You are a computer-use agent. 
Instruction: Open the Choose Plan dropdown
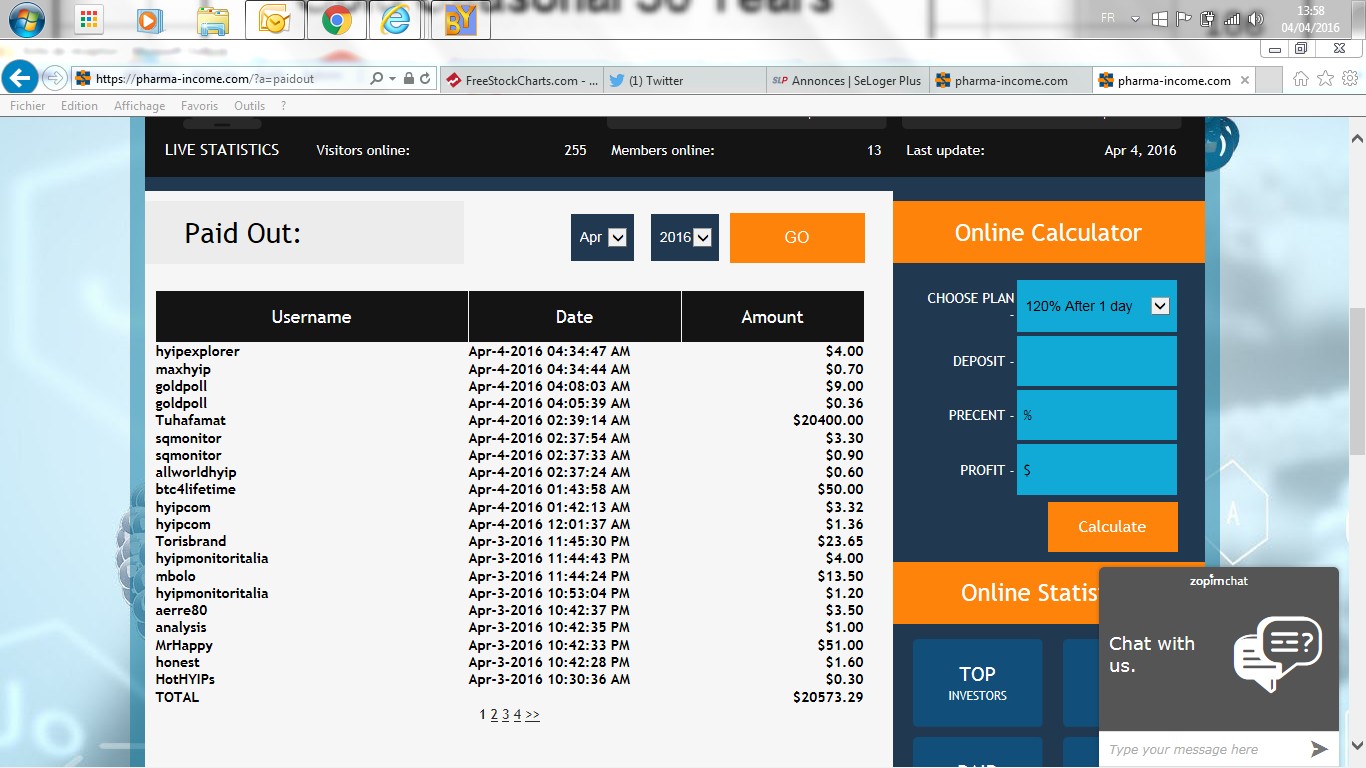(1097, 306)
